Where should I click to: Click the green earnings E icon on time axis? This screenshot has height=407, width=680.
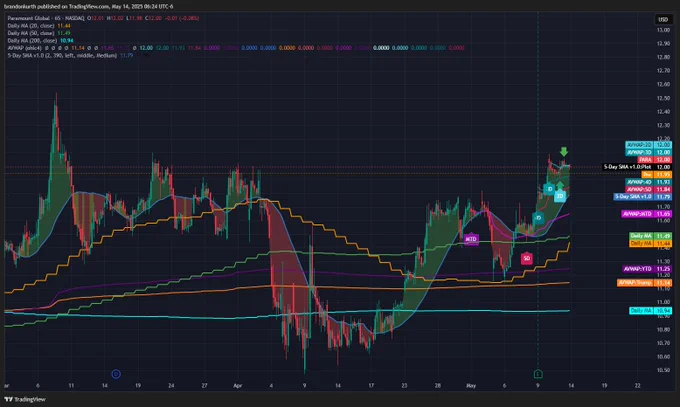(538, 374)
